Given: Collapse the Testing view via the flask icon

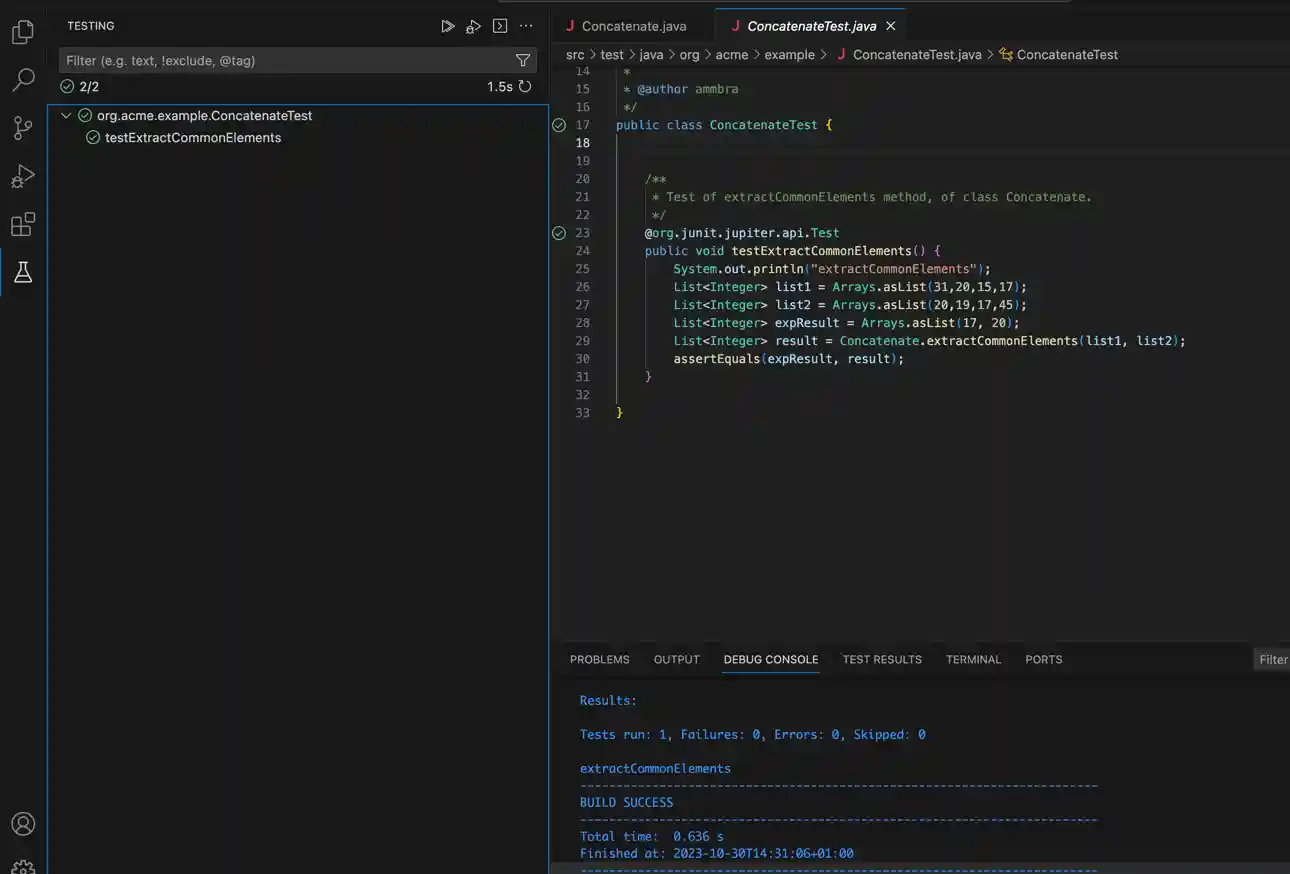Looking at the screenshot, I should point(23,272).
